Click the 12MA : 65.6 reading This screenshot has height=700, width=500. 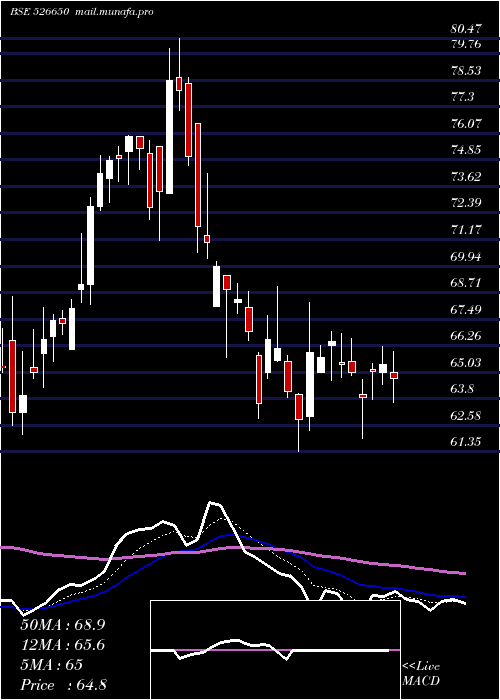click(62, 645)
